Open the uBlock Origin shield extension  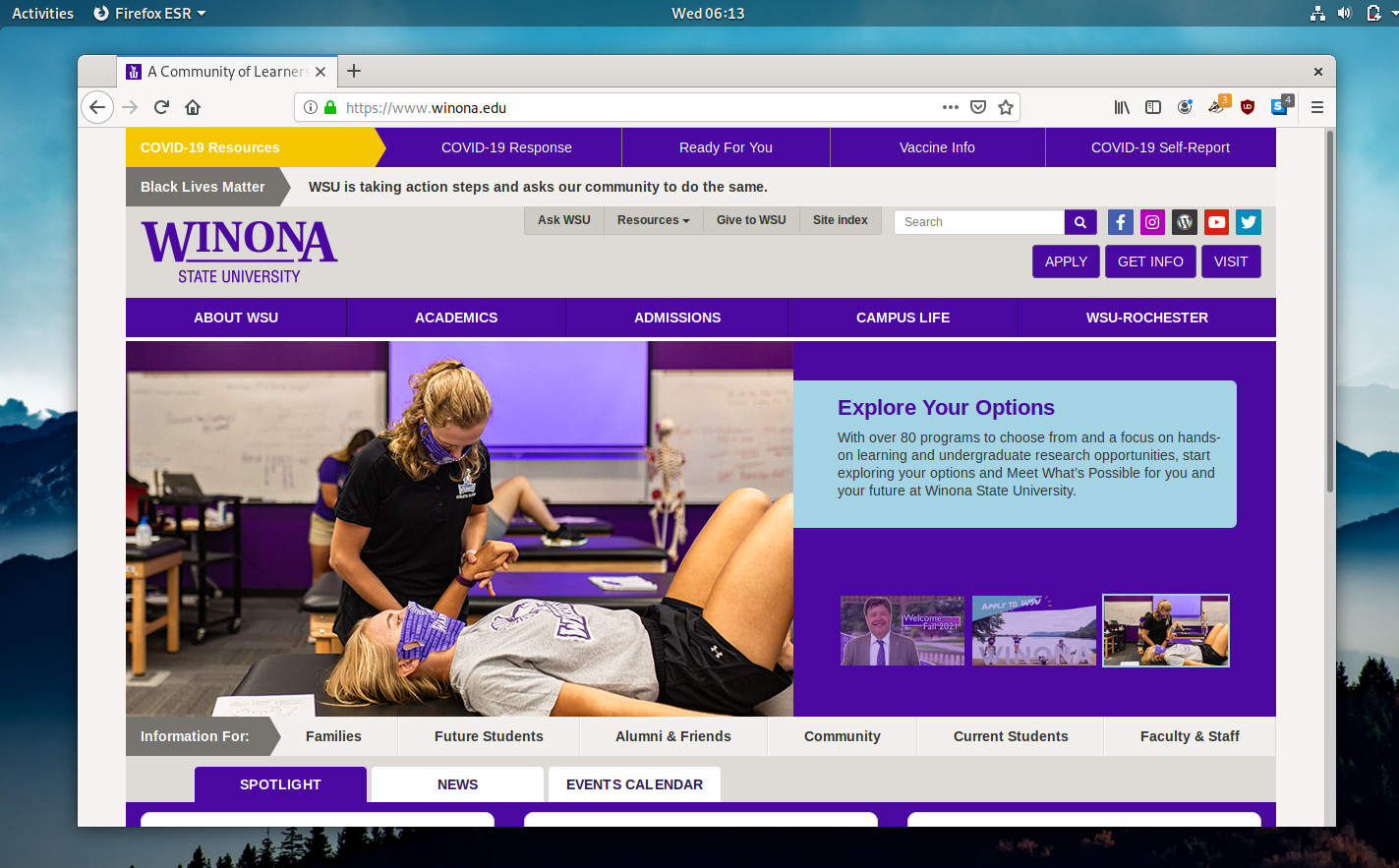click(x=1248, y=107)
